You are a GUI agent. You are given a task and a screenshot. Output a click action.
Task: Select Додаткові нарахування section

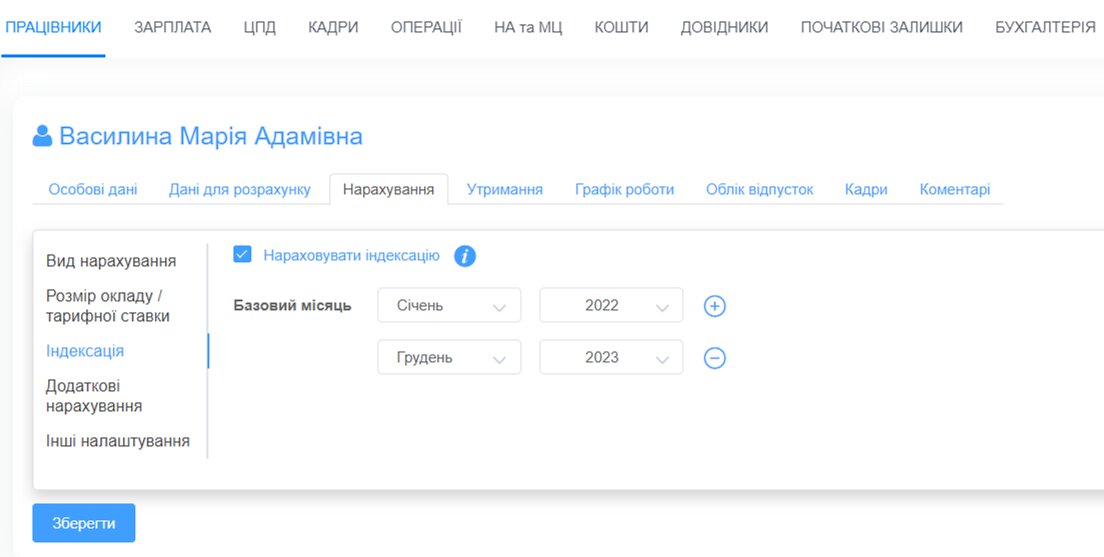tap(94, 396)
